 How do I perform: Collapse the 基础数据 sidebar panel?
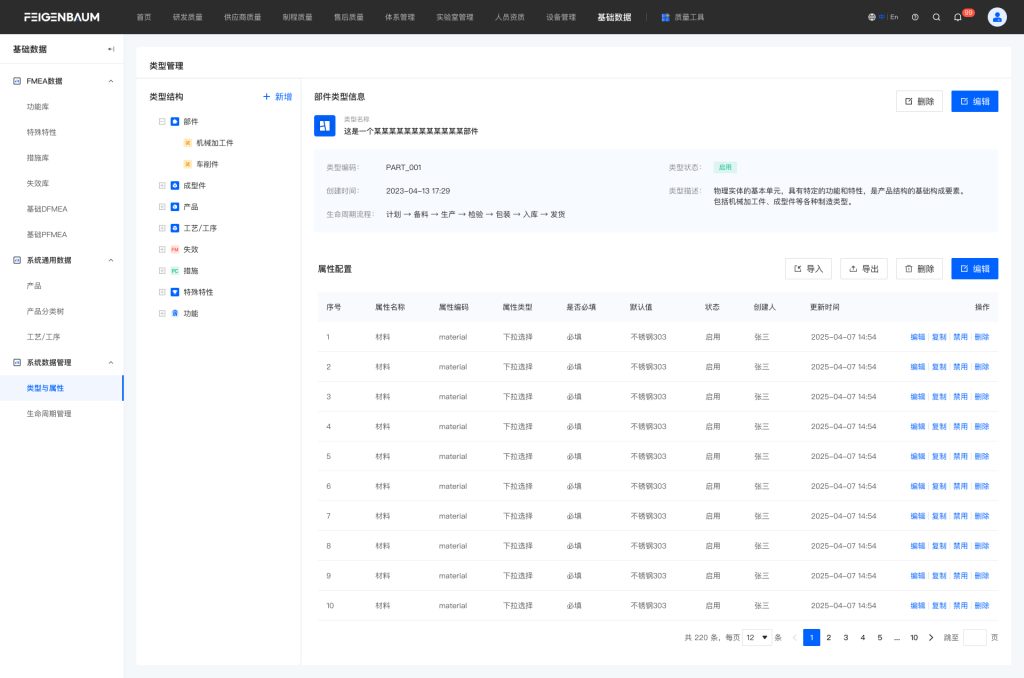pos(111,49)
